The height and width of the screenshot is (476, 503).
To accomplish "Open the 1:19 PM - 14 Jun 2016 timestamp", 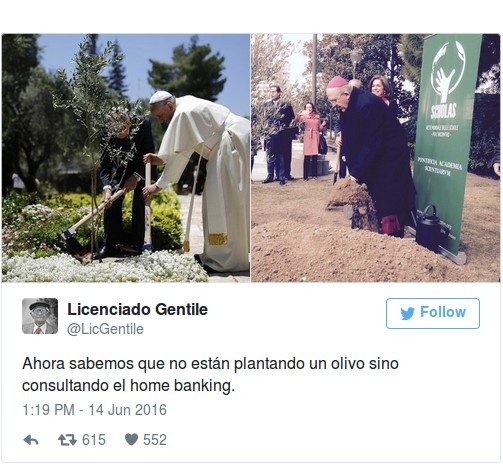I will pyautogui.click(x=94, y=410).
